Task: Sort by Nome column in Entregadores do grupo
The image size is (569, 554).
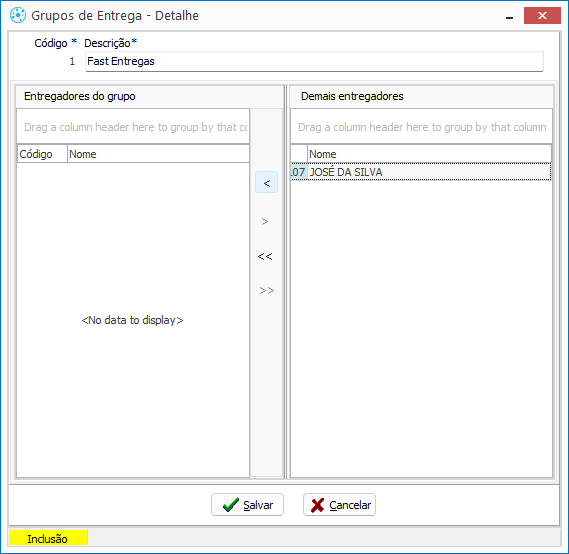Action: pyautogui.click(x=158, y=154)
